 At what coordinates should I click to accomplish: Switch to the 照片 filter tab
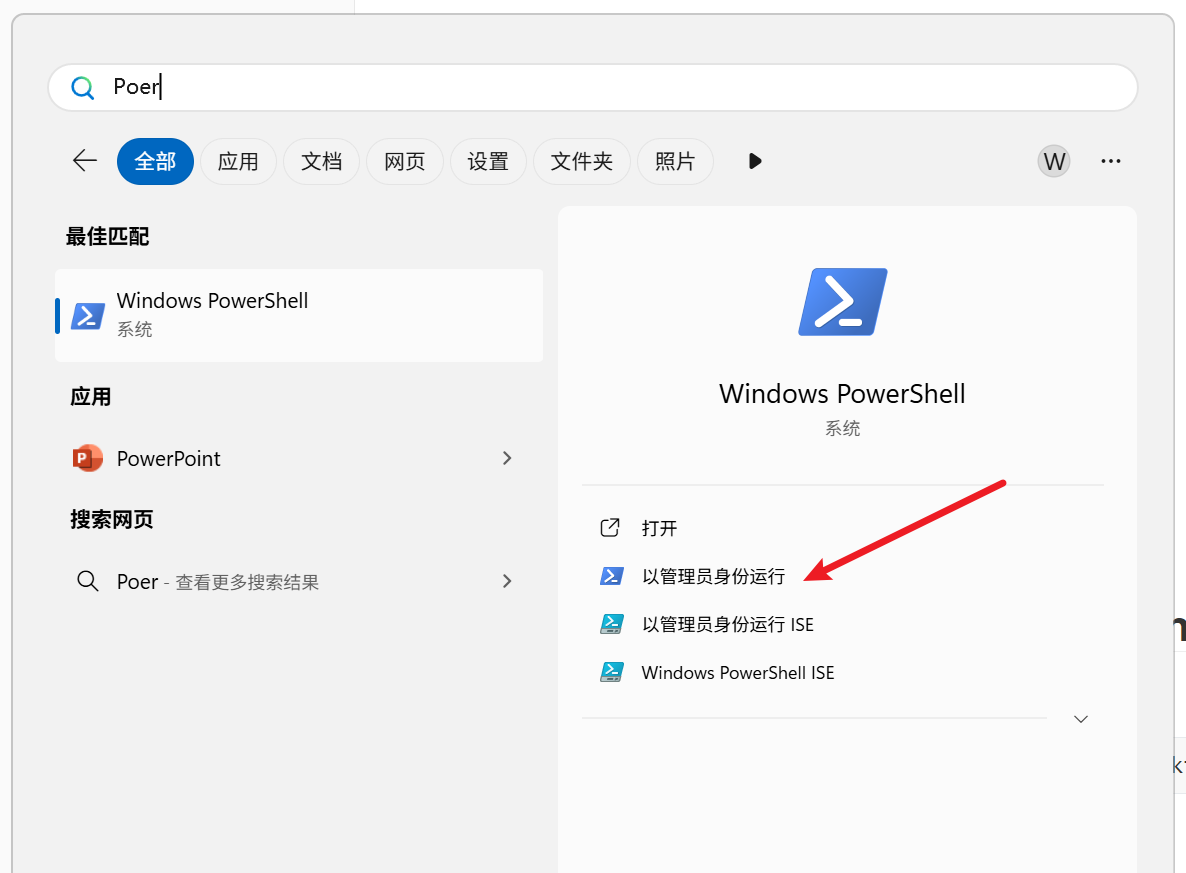pos(675,161)
